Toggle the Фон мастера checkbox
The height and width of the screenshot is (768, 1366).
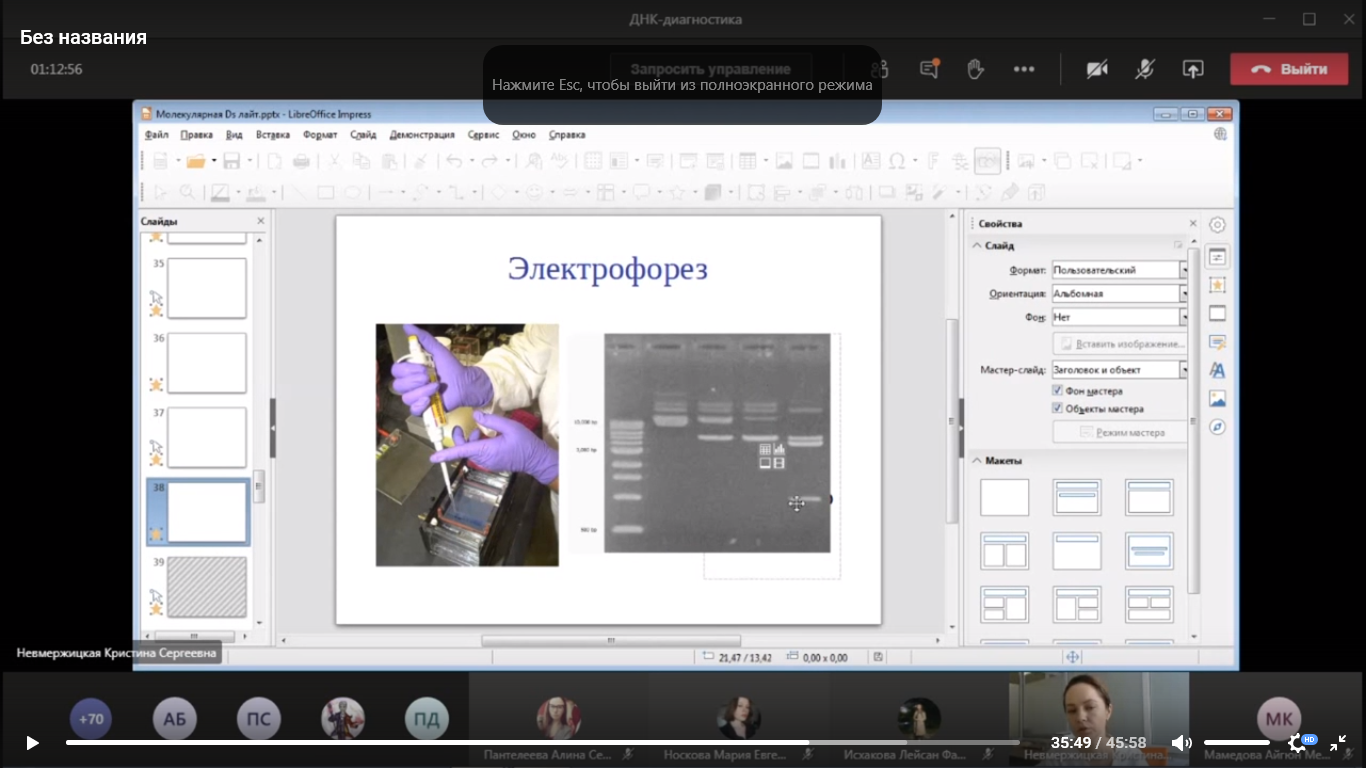1058,391
